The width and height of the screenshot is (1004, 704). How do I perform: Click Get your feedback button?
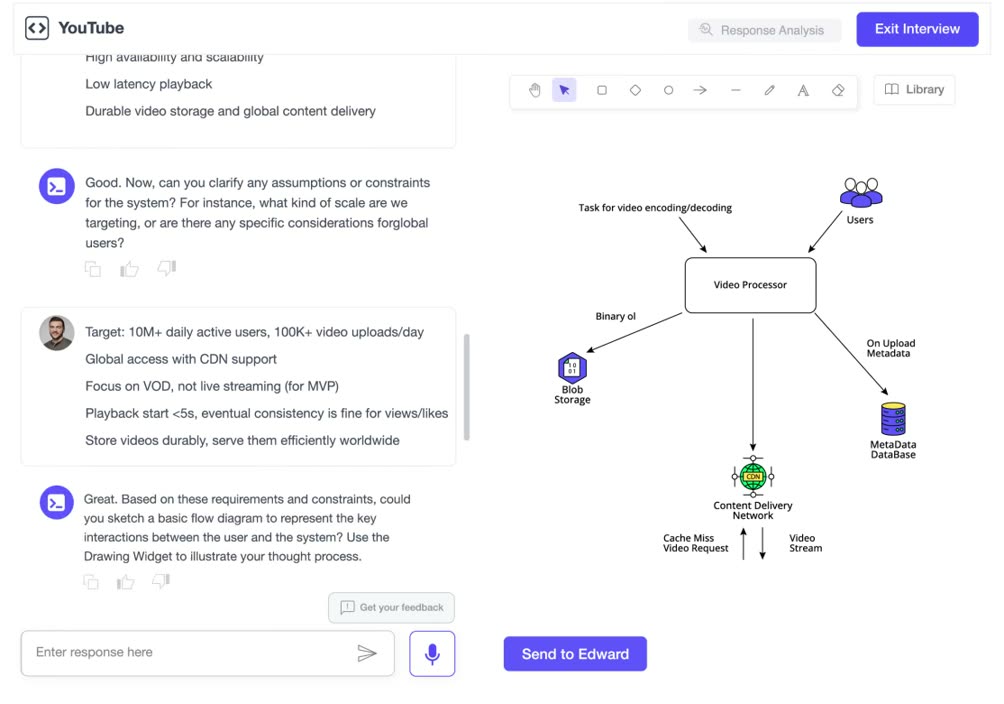pyautogui.click(x=391, y=607)
